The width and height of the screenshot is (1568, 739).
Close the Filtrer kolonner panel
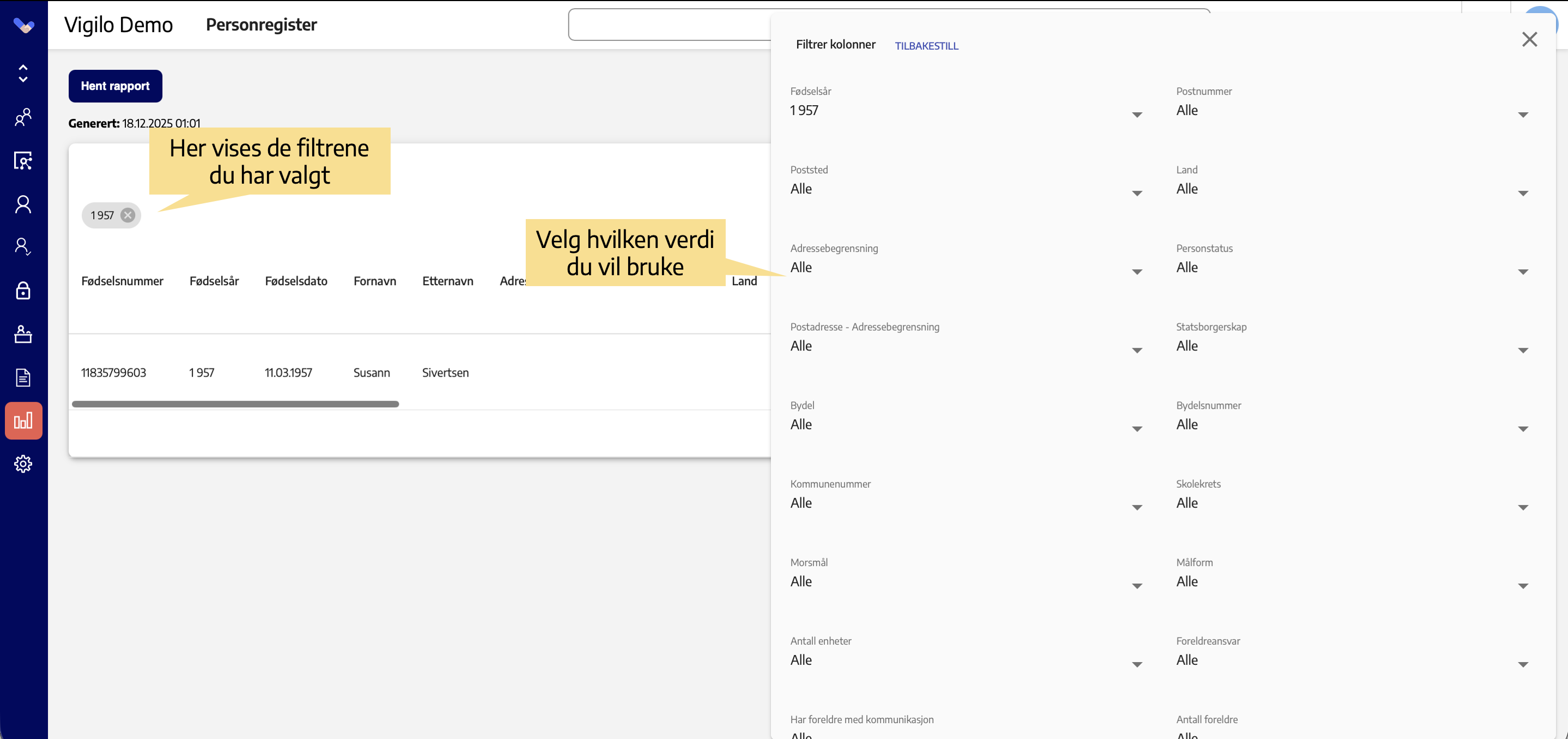pos(1529,40)
